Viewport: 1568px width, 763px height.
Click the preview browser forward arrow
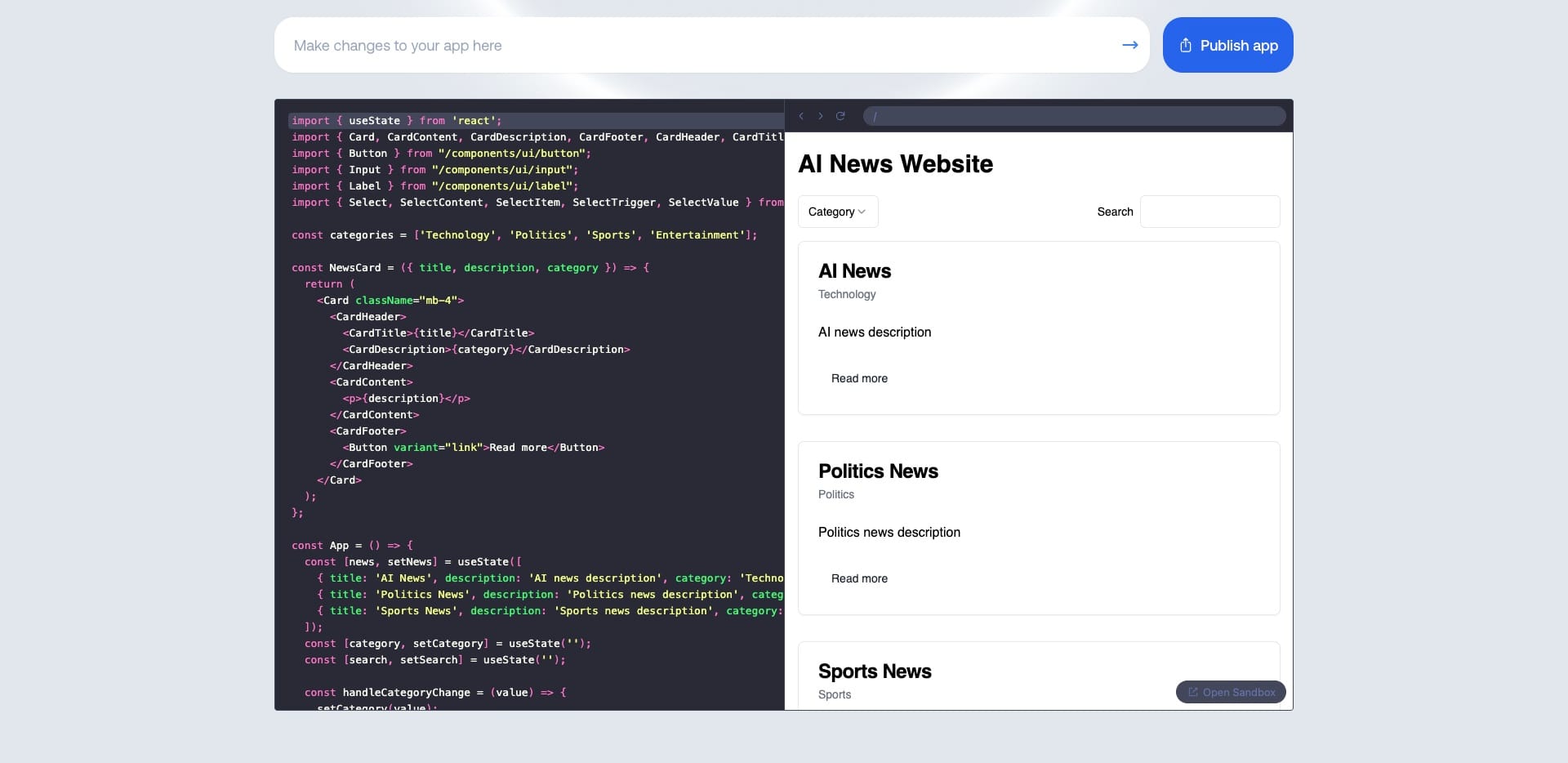point(821,116)
